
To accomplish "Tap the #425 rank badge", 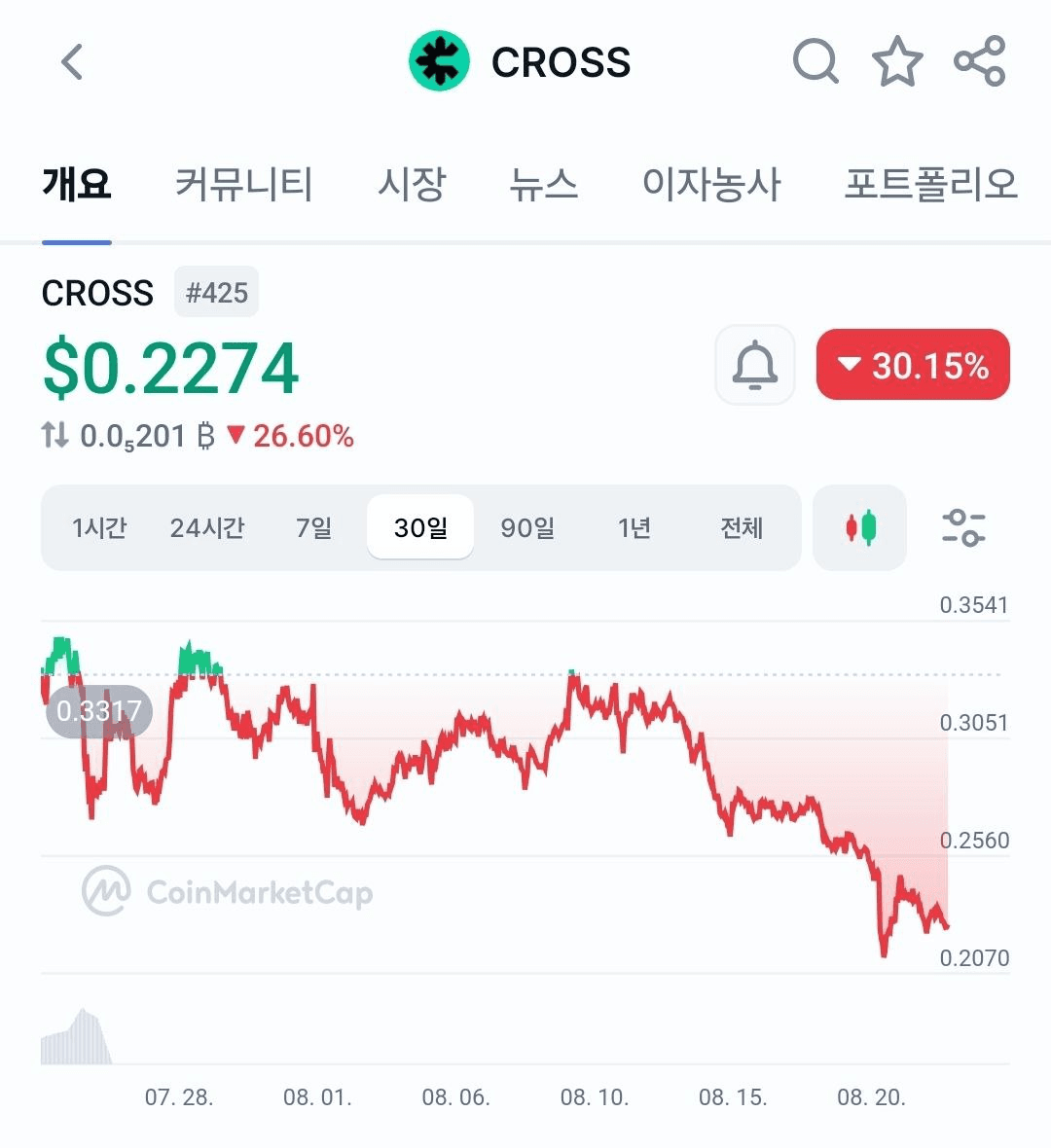I will (x=216, y=292).
